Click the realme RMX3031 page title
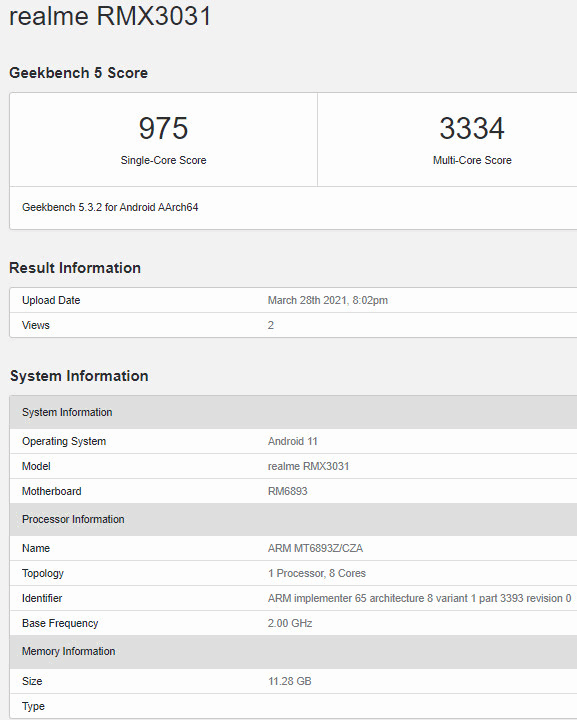The image size is (577, 720). [110, 15]
